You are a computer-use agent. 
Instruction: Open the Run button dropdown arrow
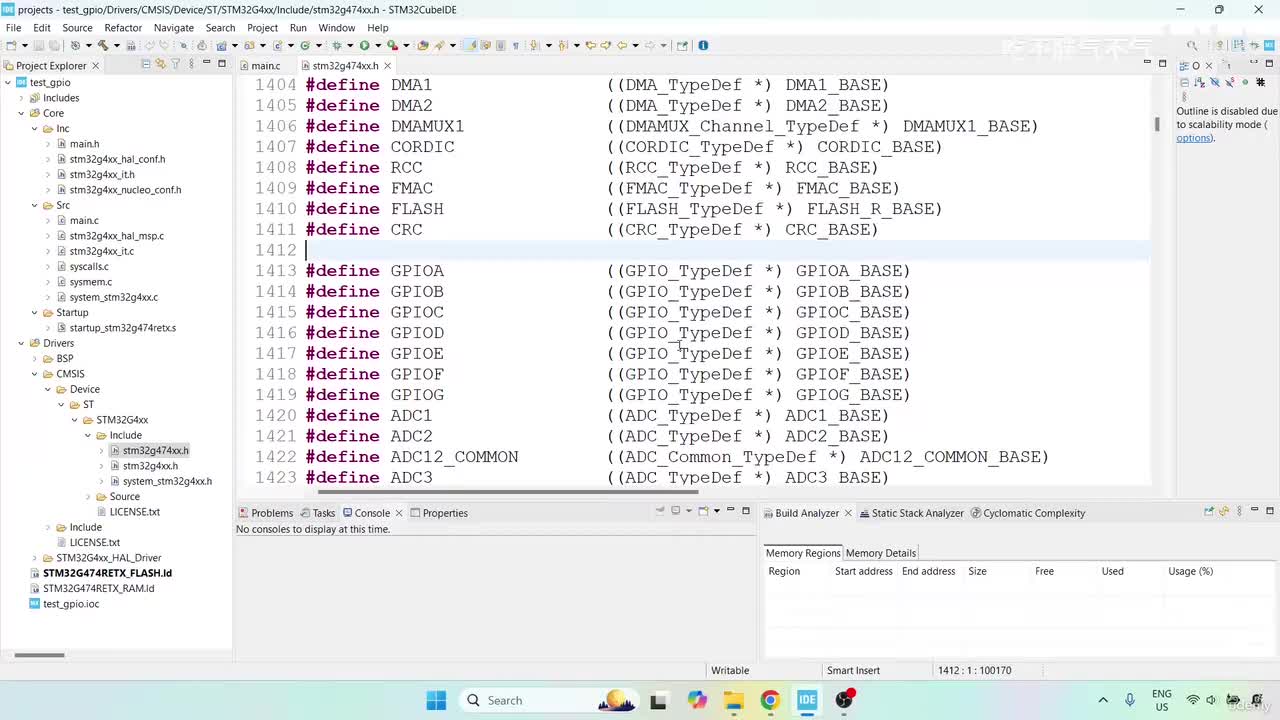coord(378,45)
